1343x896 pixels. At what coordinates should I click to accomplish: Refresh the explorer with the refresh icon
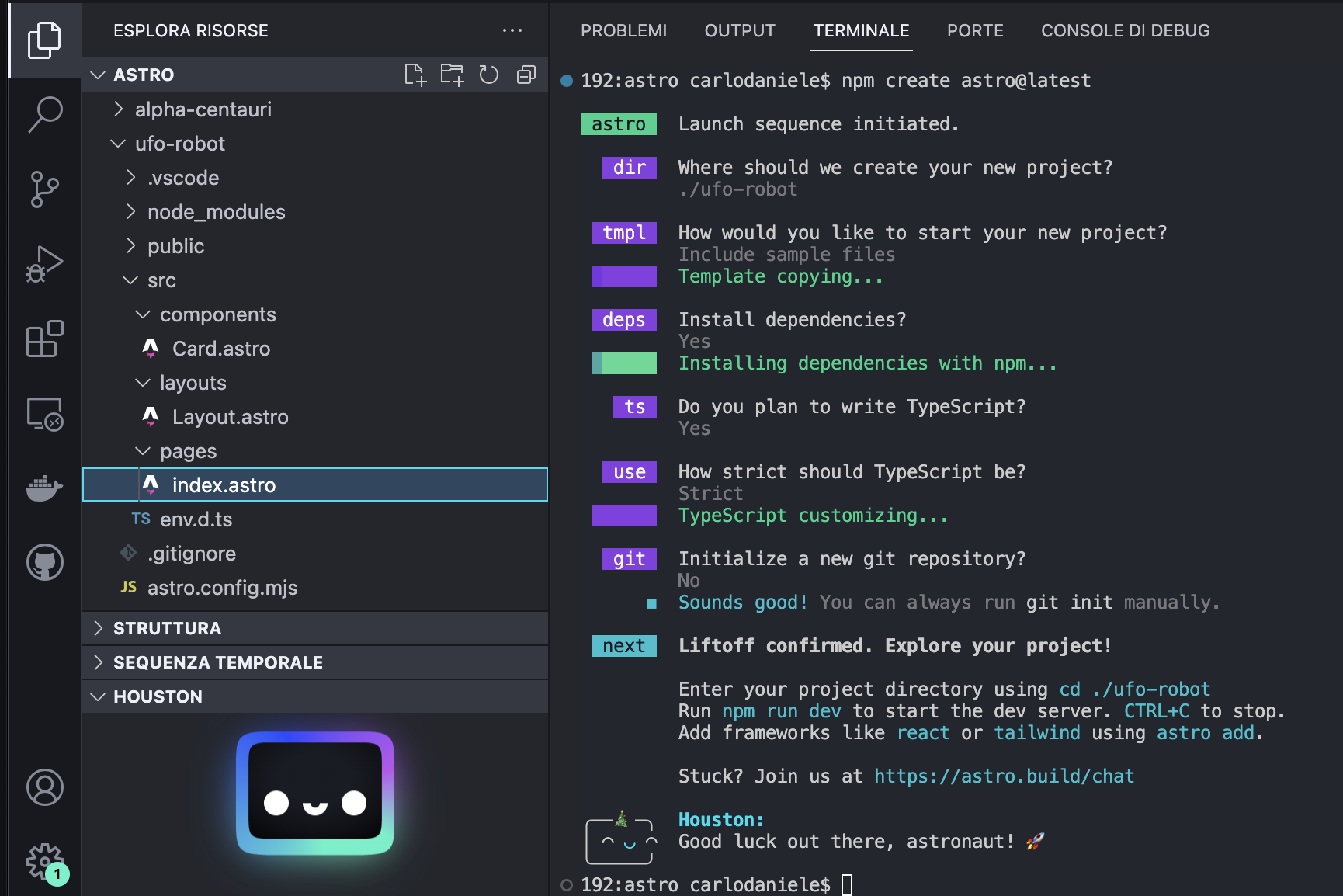tap(488, 75)
